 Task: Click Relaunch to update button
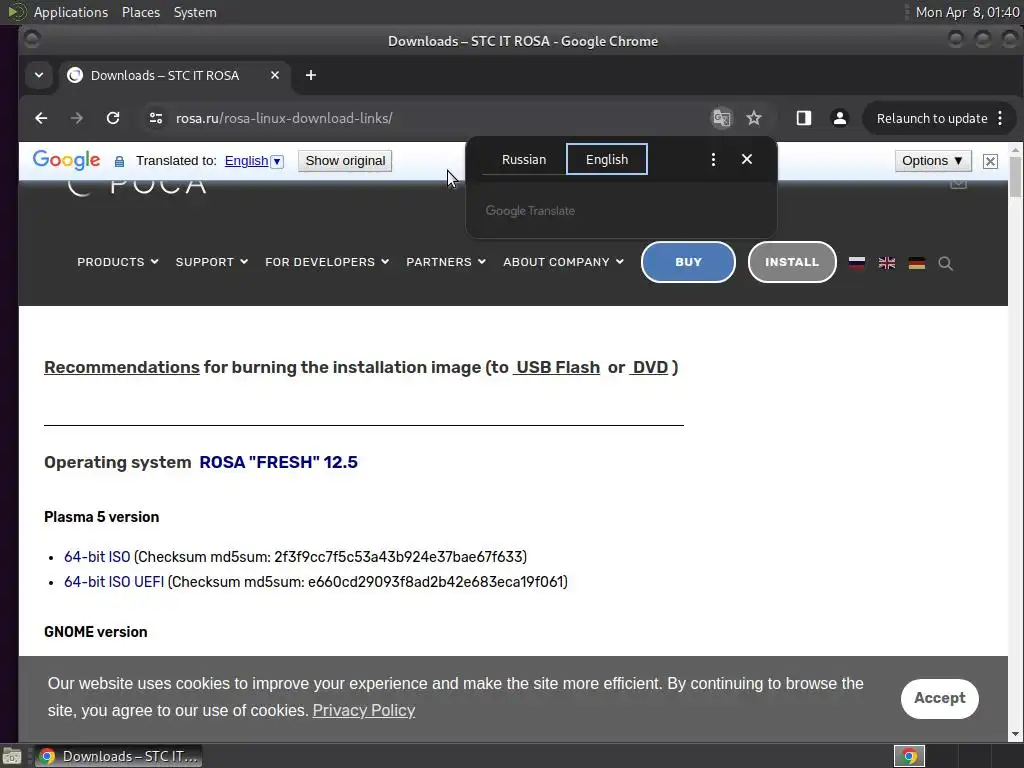pyautogui.click(x=939, y=118)
